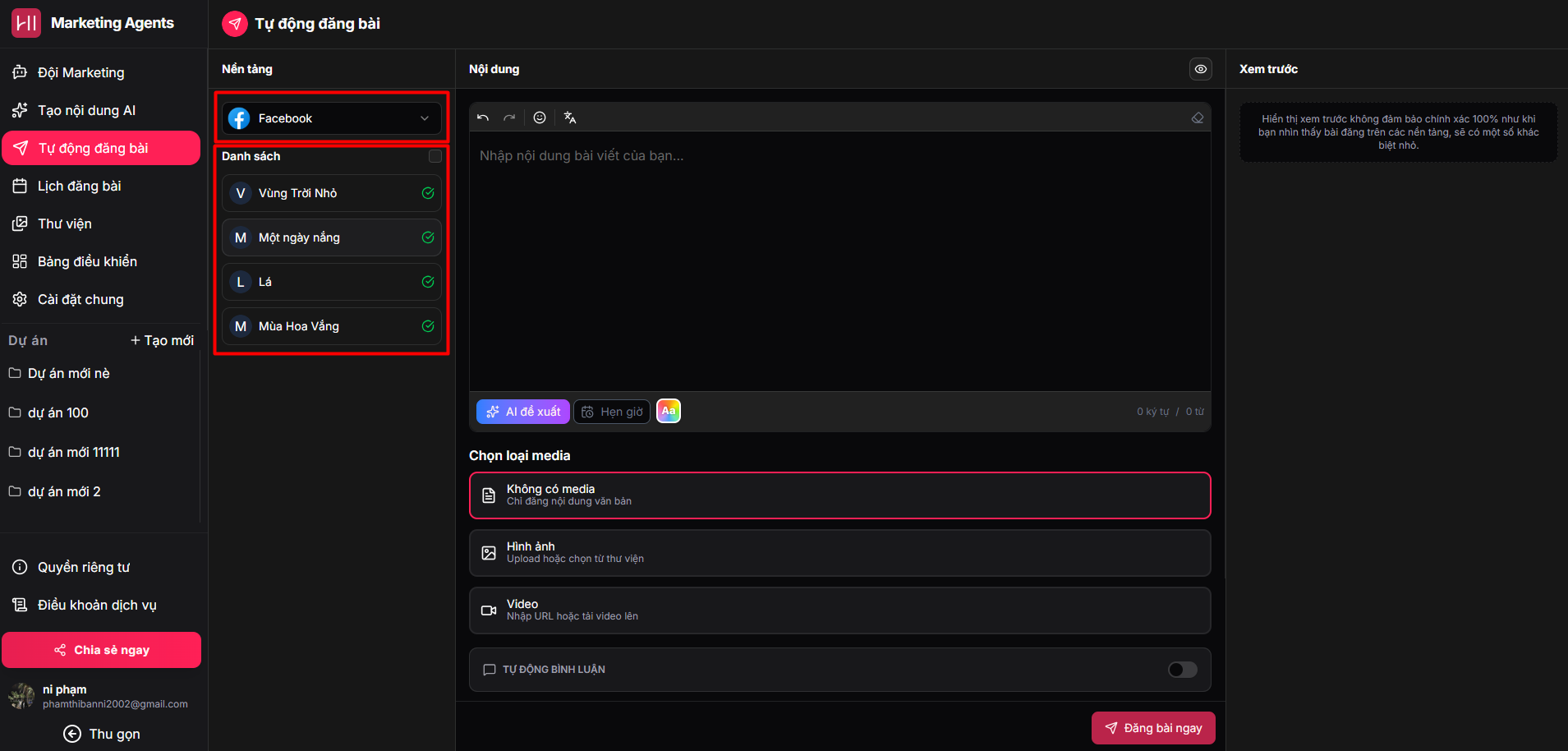Screen dimensions: 1568x751
Task: Open the rainbow Aa text style swatch
Action: click(x=669, y=411)
